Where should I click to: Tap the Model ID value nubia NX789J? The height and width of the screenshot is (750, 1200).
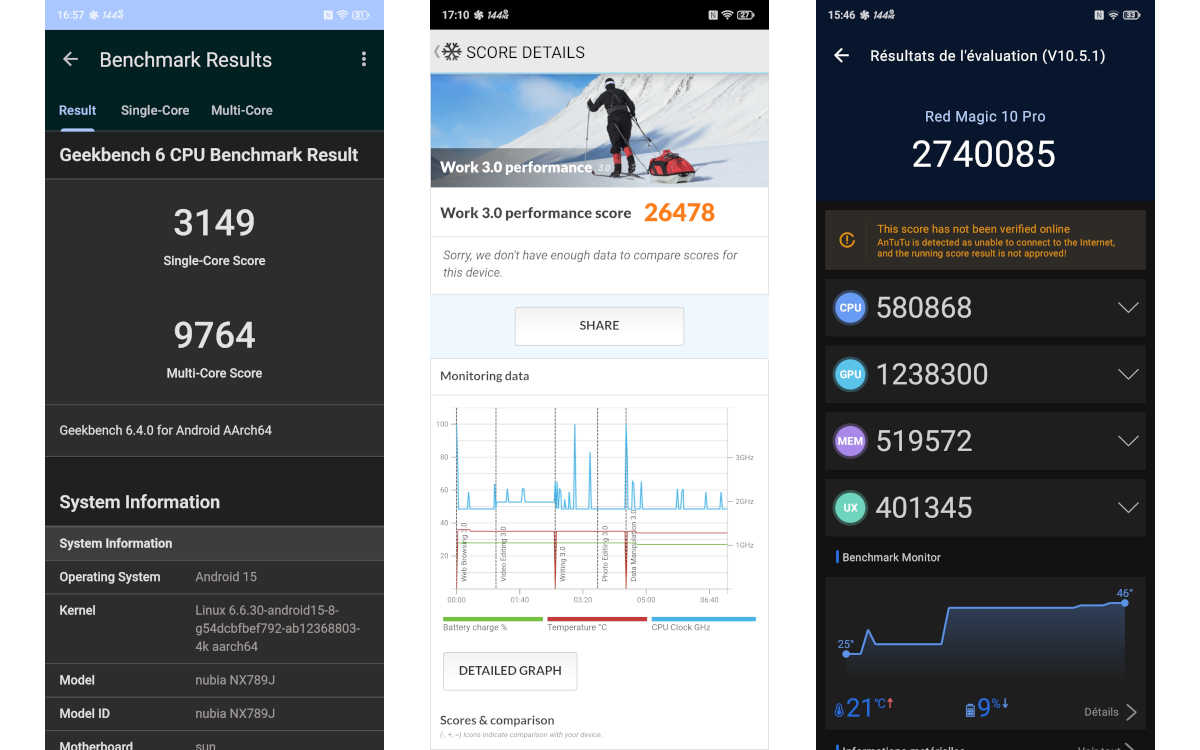pyautogui.click(x=235, y=714)
